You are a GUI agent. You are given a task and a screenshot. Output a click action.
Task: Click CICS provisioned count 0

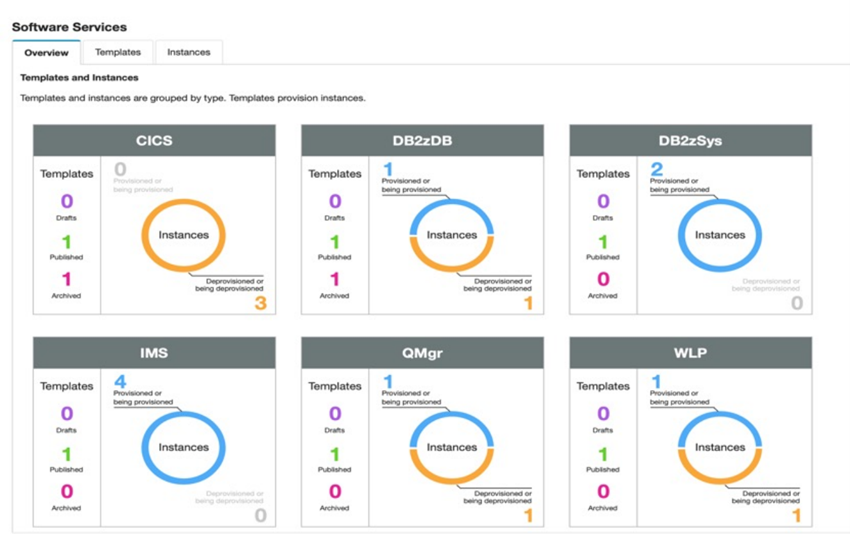click(x=120, y=169)
